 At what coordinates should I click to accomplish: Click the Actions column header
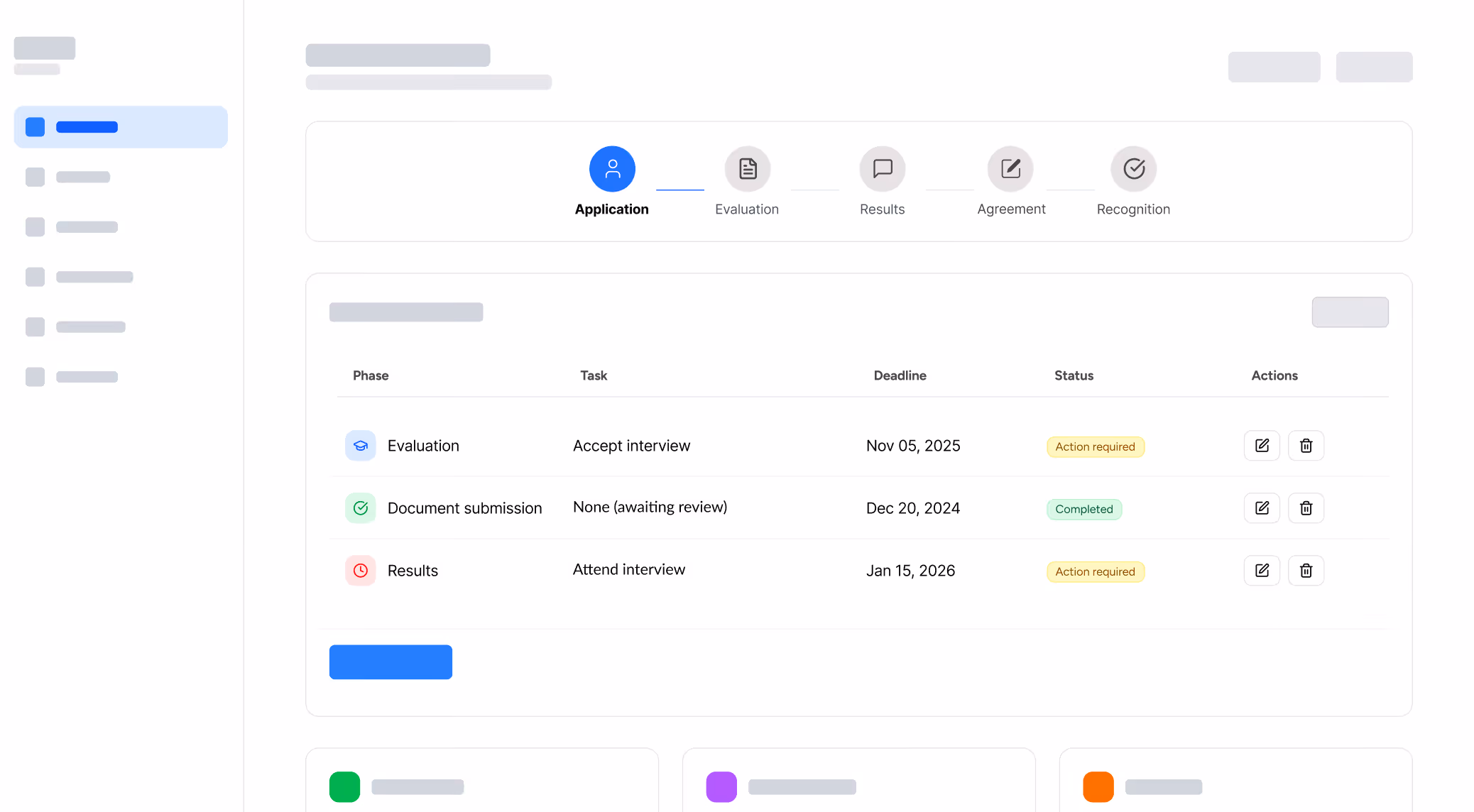(x=1274, y=375)
